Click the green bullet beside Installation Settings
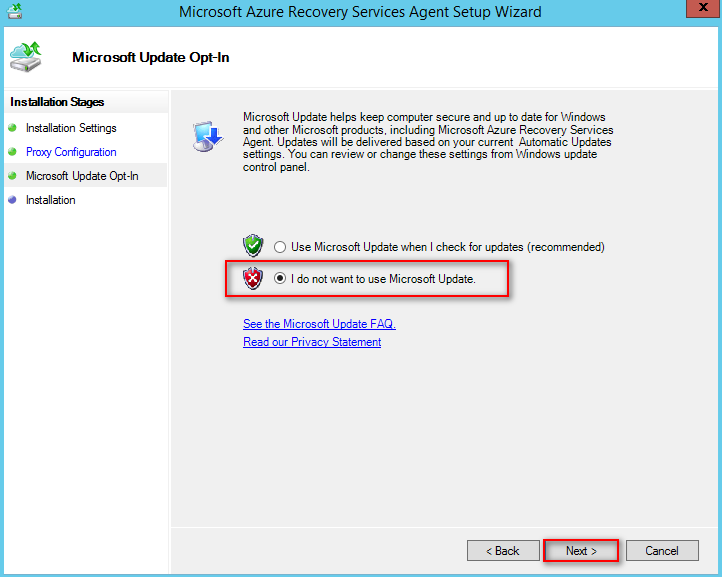722x577 pixels. coord(13,128)
